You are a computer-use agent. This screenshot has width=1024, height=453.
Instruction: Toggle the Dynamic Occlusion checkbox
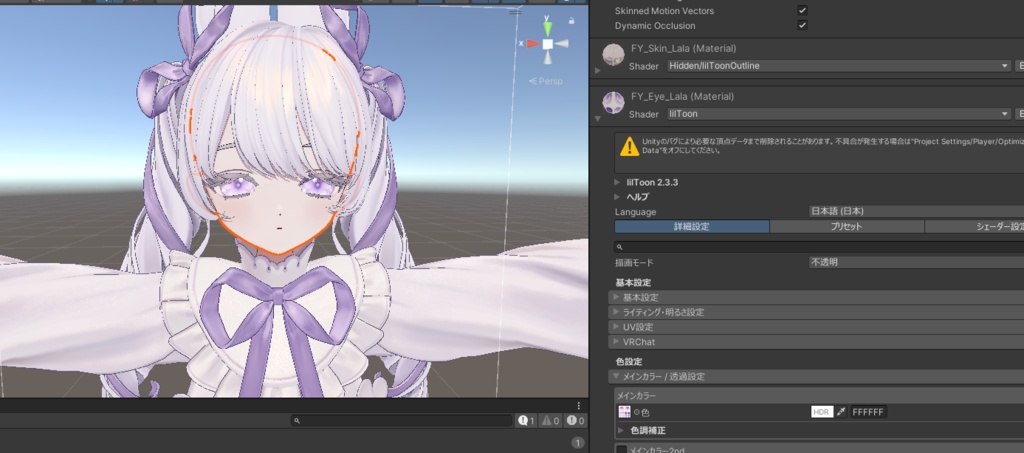802,25
